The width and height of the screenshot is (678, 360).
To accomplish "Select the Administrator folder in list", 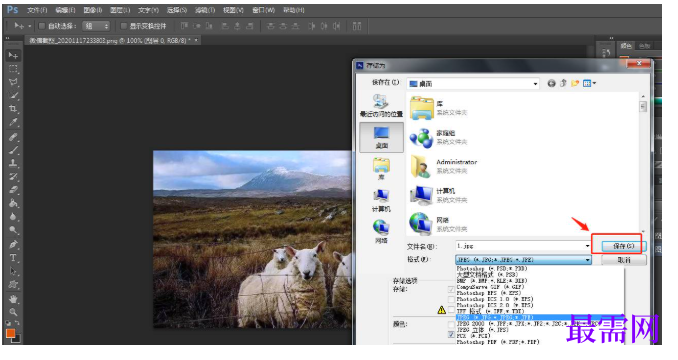I will [443, 166].
